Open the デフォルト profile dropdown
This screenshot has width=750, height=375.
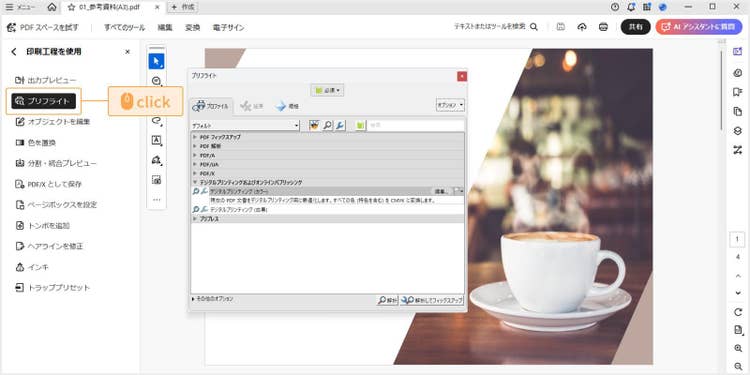[x=245, y=125]
